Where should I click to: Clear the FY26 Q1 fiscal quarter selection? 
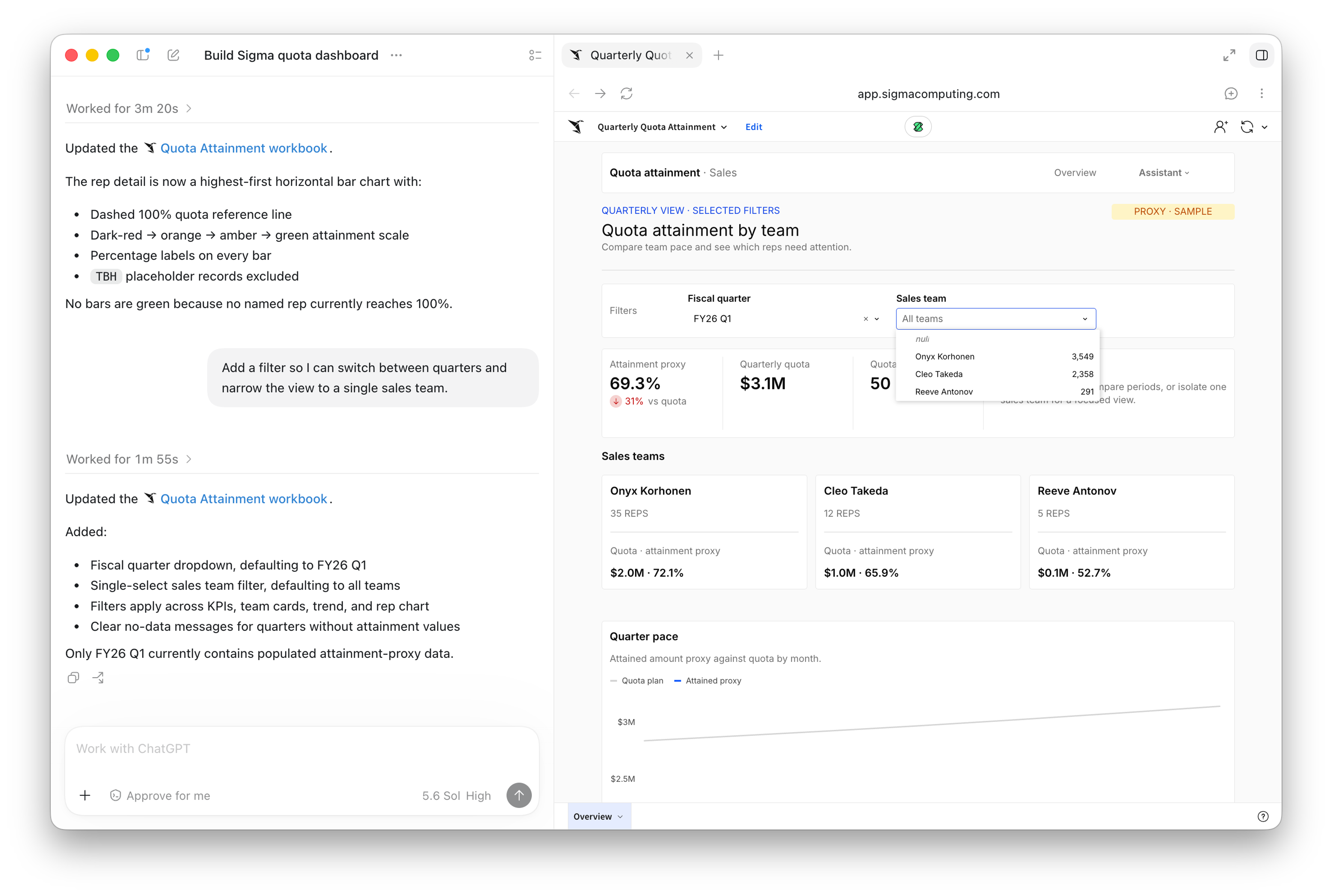tap(865, 319)
